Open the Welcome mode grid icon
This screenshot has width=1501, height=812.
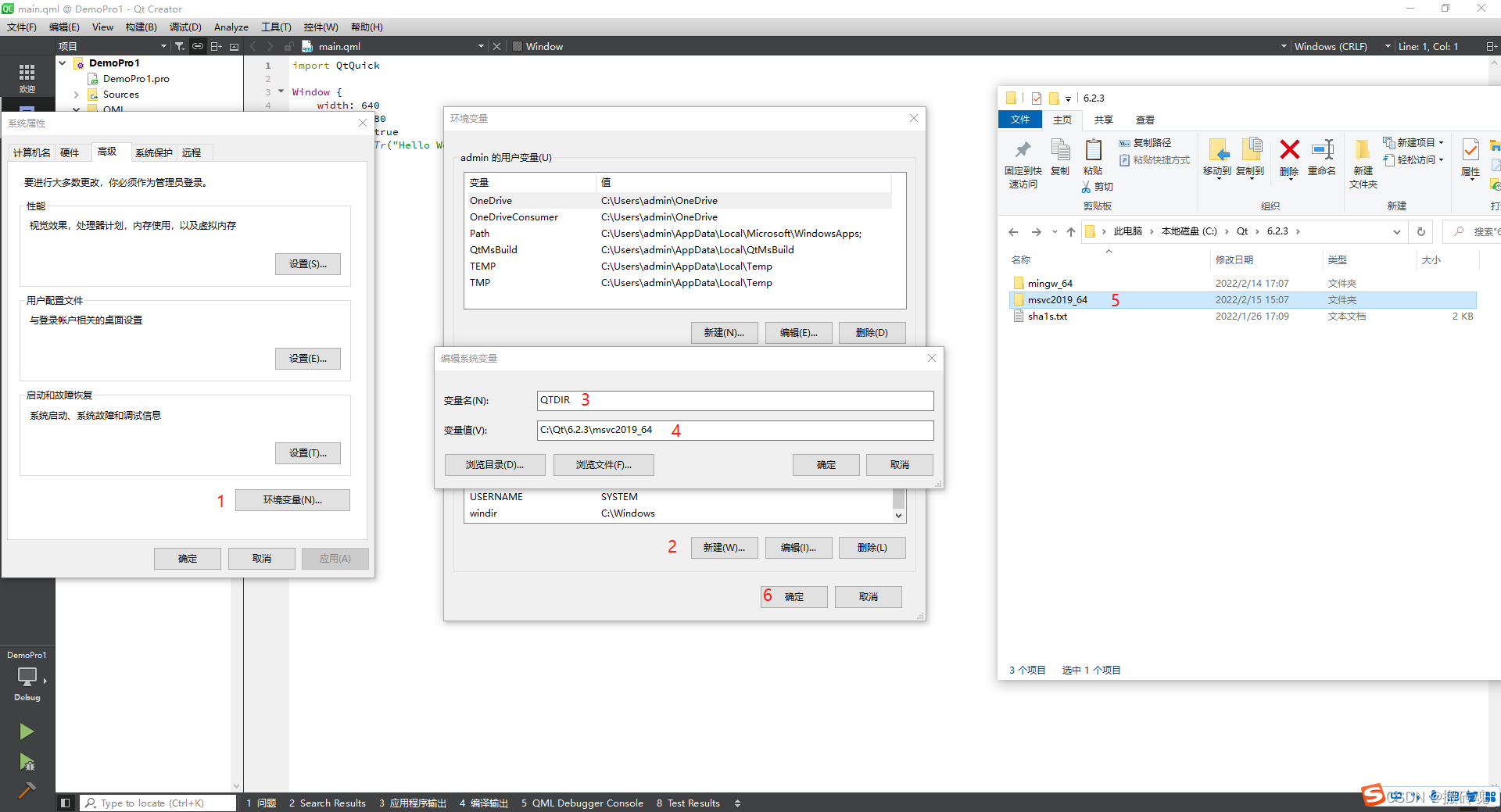point(27,73)
